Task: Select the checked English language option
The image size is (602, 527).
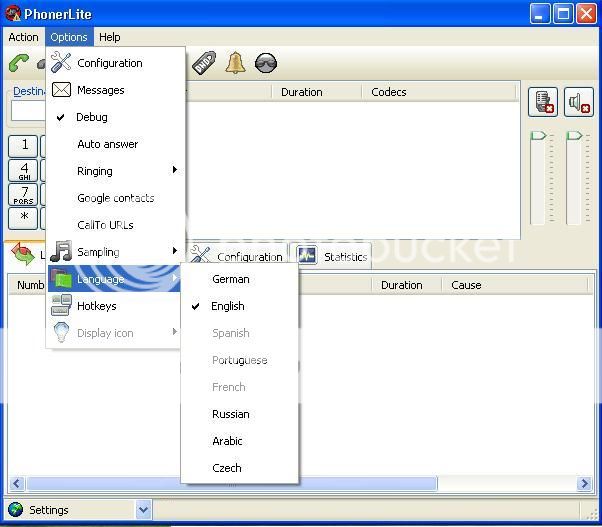Action: click(228, 306)
